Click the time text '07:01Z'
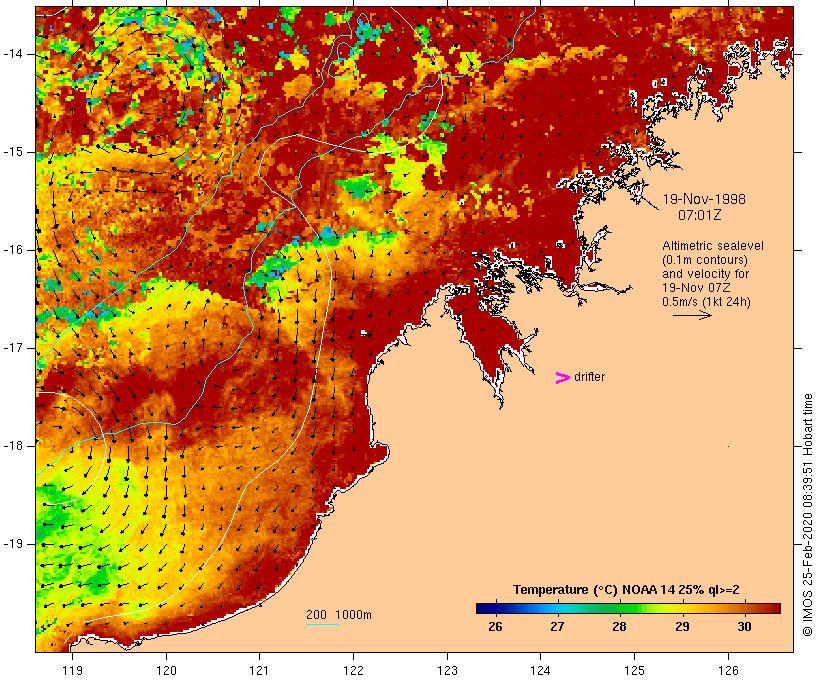 [x=700, y=215]
